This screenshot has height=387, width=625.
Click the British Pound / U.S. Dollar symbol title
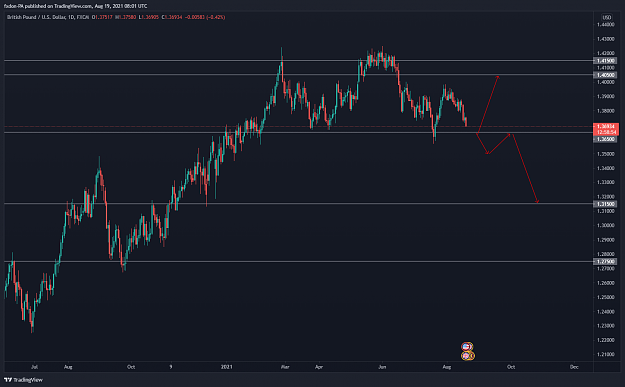[37, 18]
